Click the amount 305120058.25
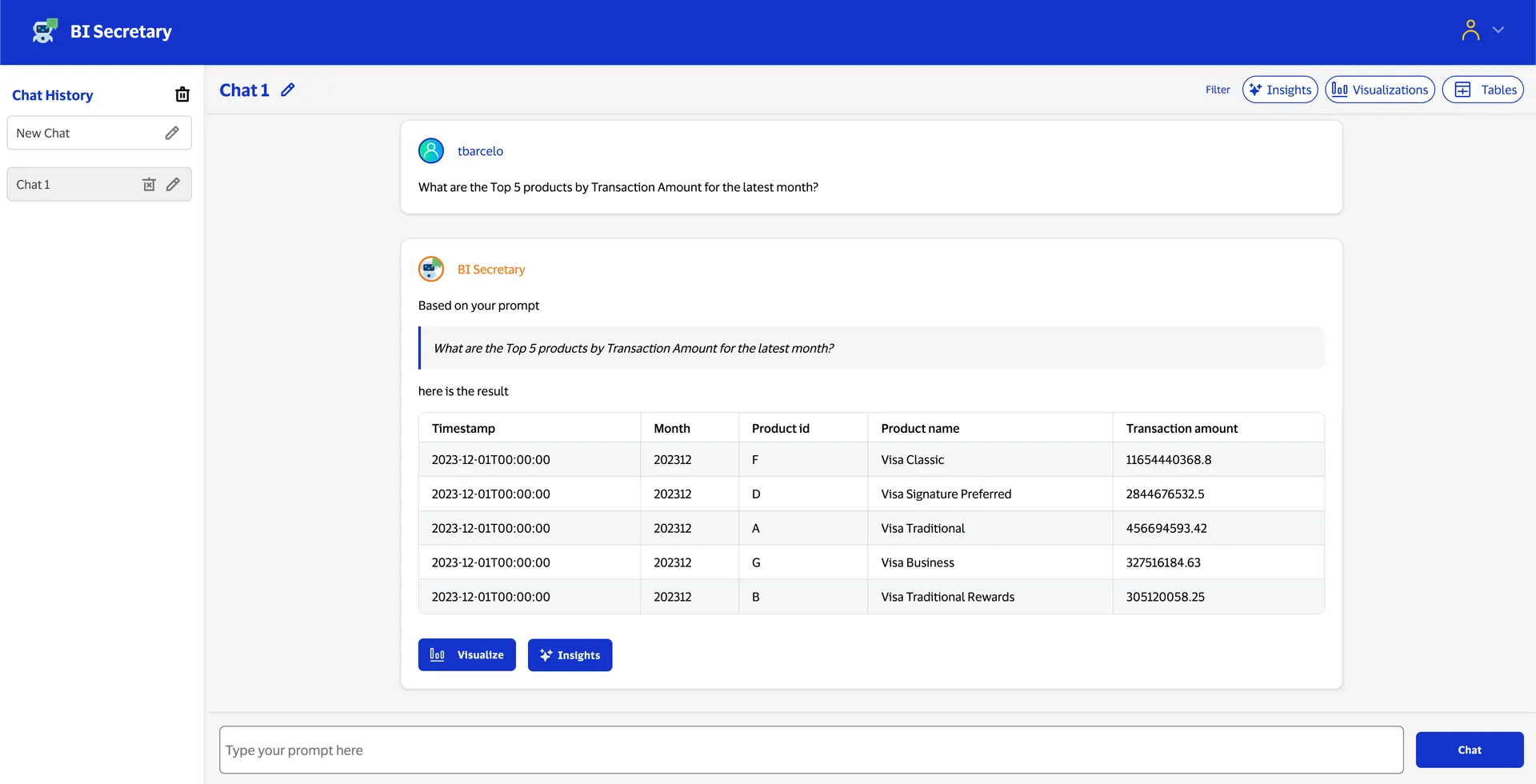Screen dimensions: 1536x784 pos(1166,597)
